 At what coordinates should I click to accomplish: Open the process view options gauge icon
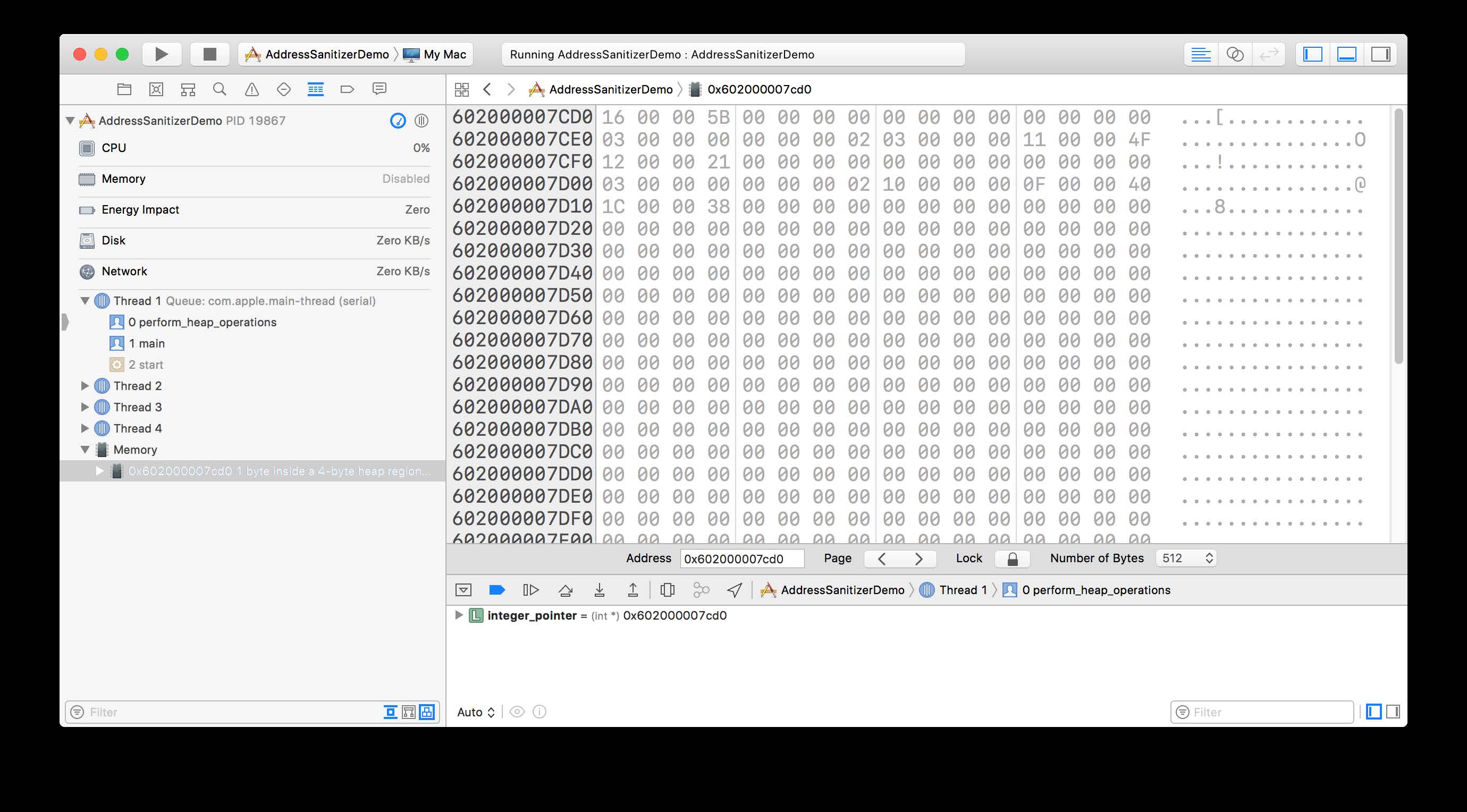[398, 121]
